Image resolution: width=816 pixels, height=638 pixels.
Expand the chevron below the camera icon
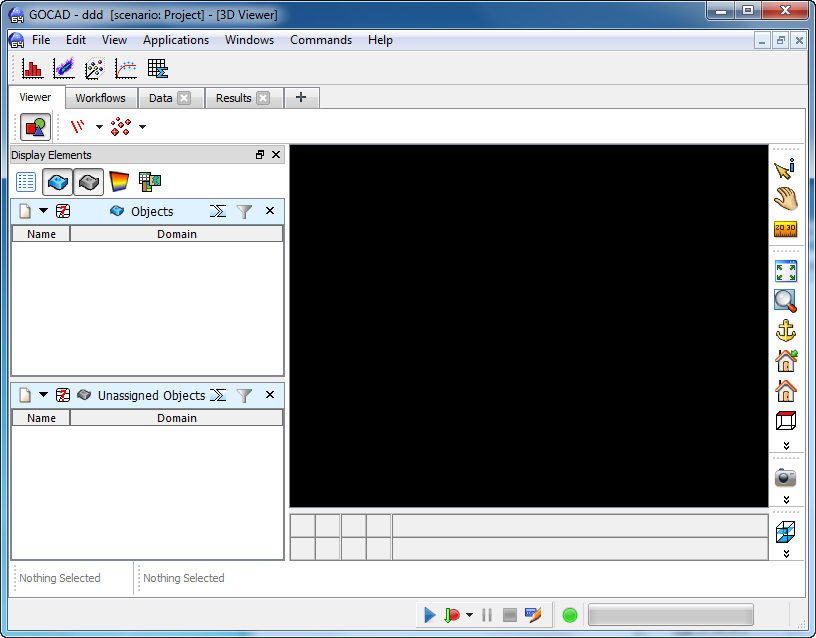(x=786, y=500)
